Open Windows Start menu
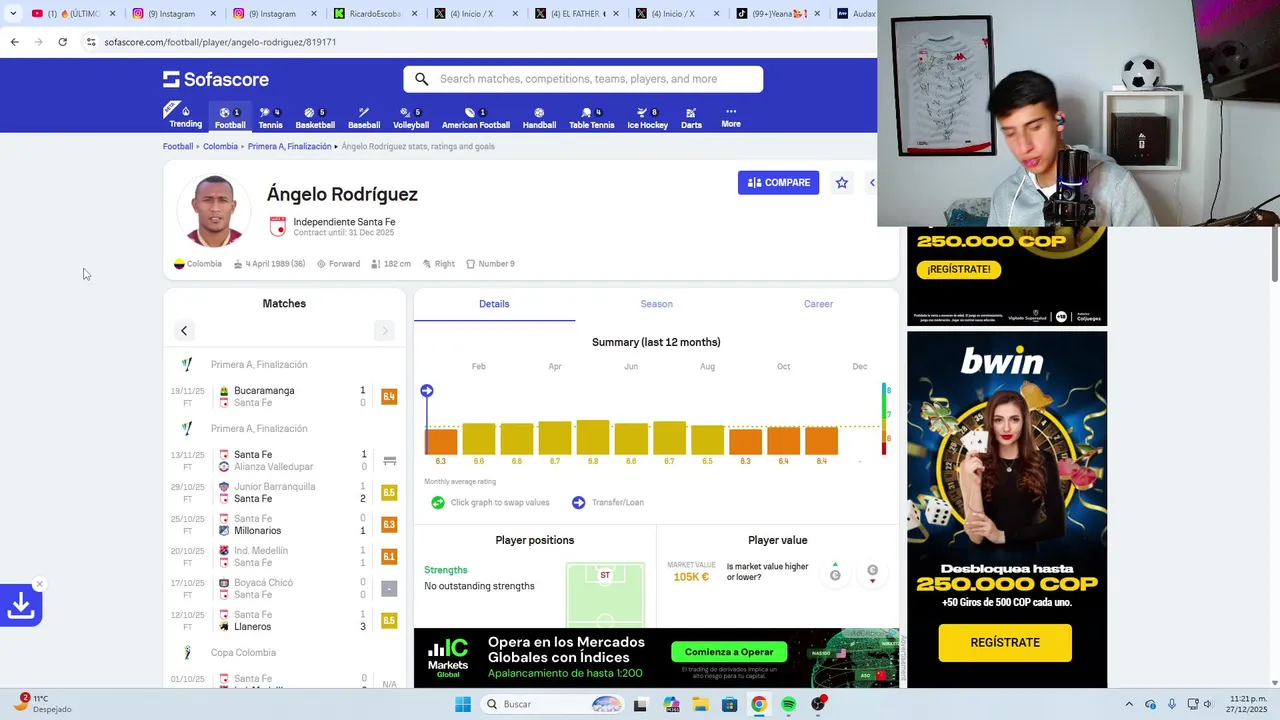This screenshot has height=720, width=1280. pyautogui.click(x=462, y=704)
